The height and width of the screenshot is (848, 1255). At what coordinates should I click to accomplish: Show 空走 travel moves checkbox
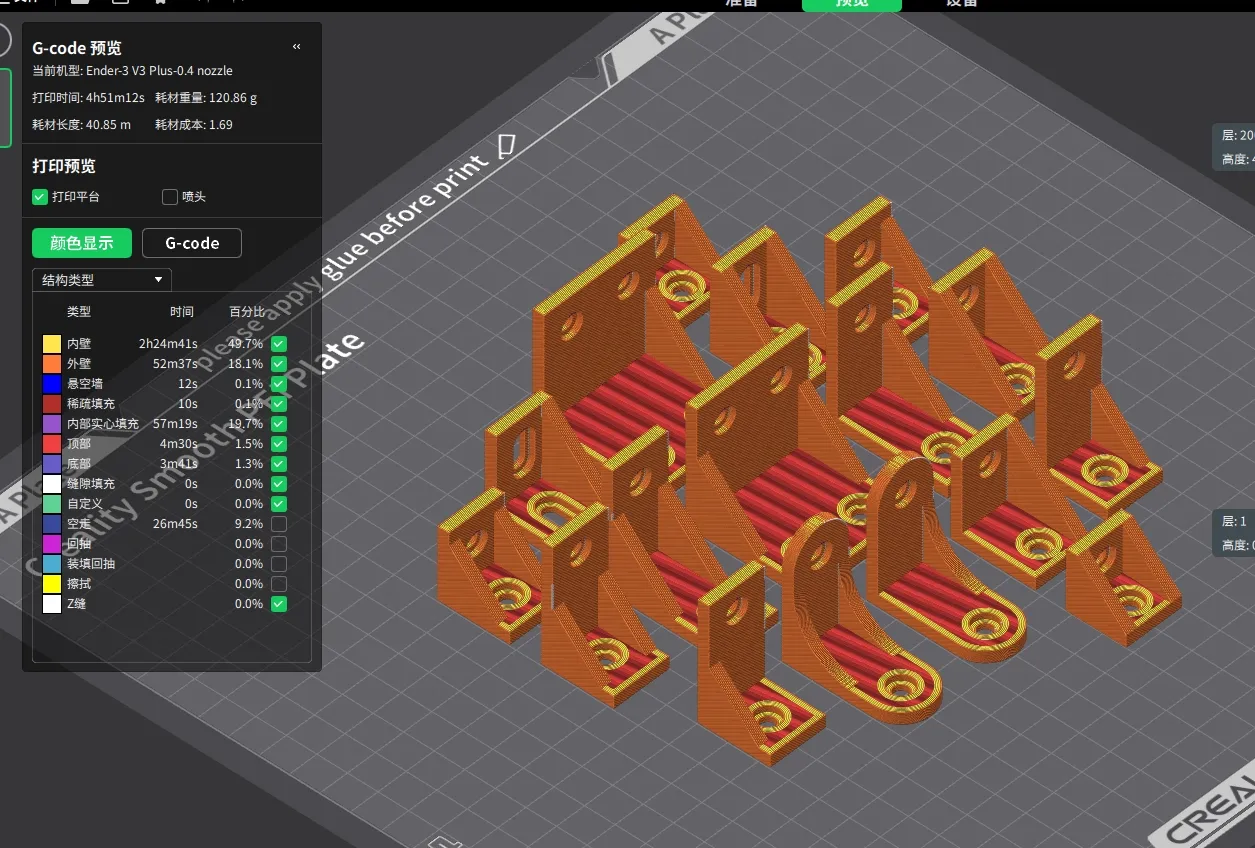pos(279,524)
